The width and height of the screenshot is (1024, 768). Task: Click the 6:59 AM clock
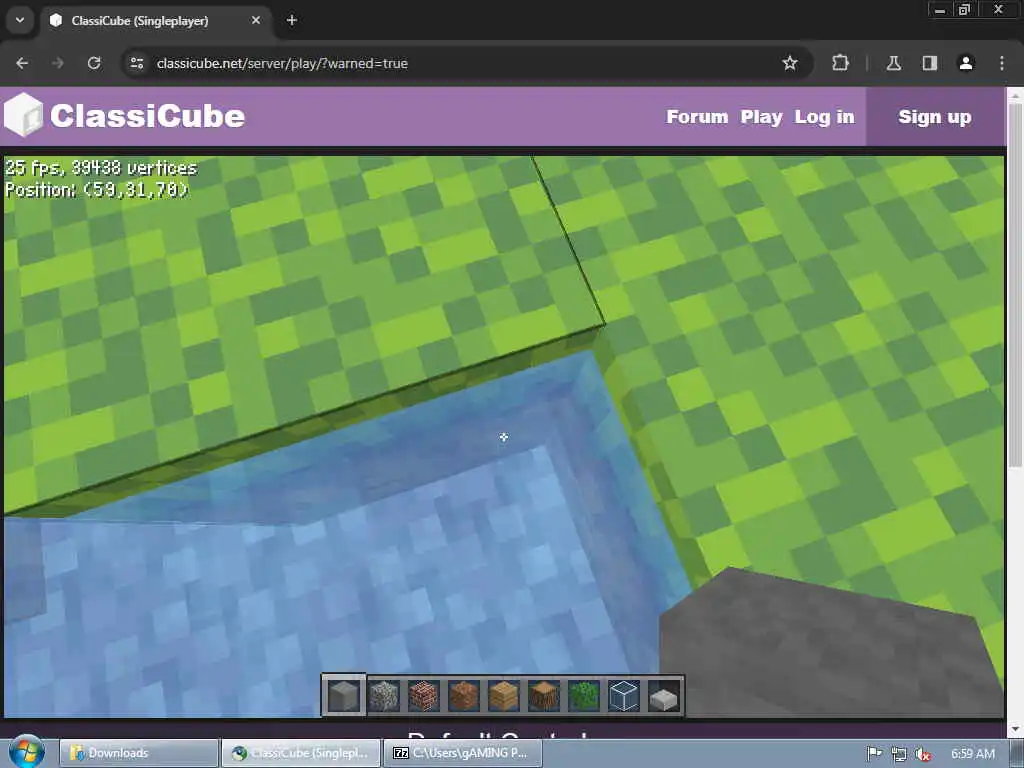(x=973, y=754)
